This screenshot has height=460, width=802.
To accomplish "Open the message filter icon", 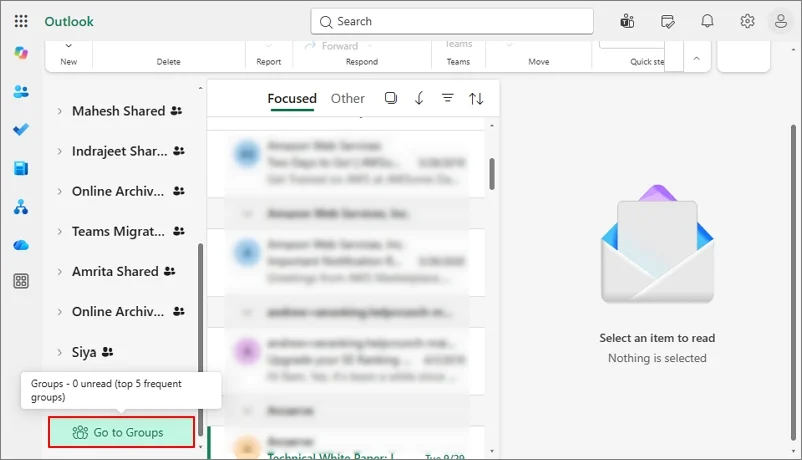I will (448, 98).
